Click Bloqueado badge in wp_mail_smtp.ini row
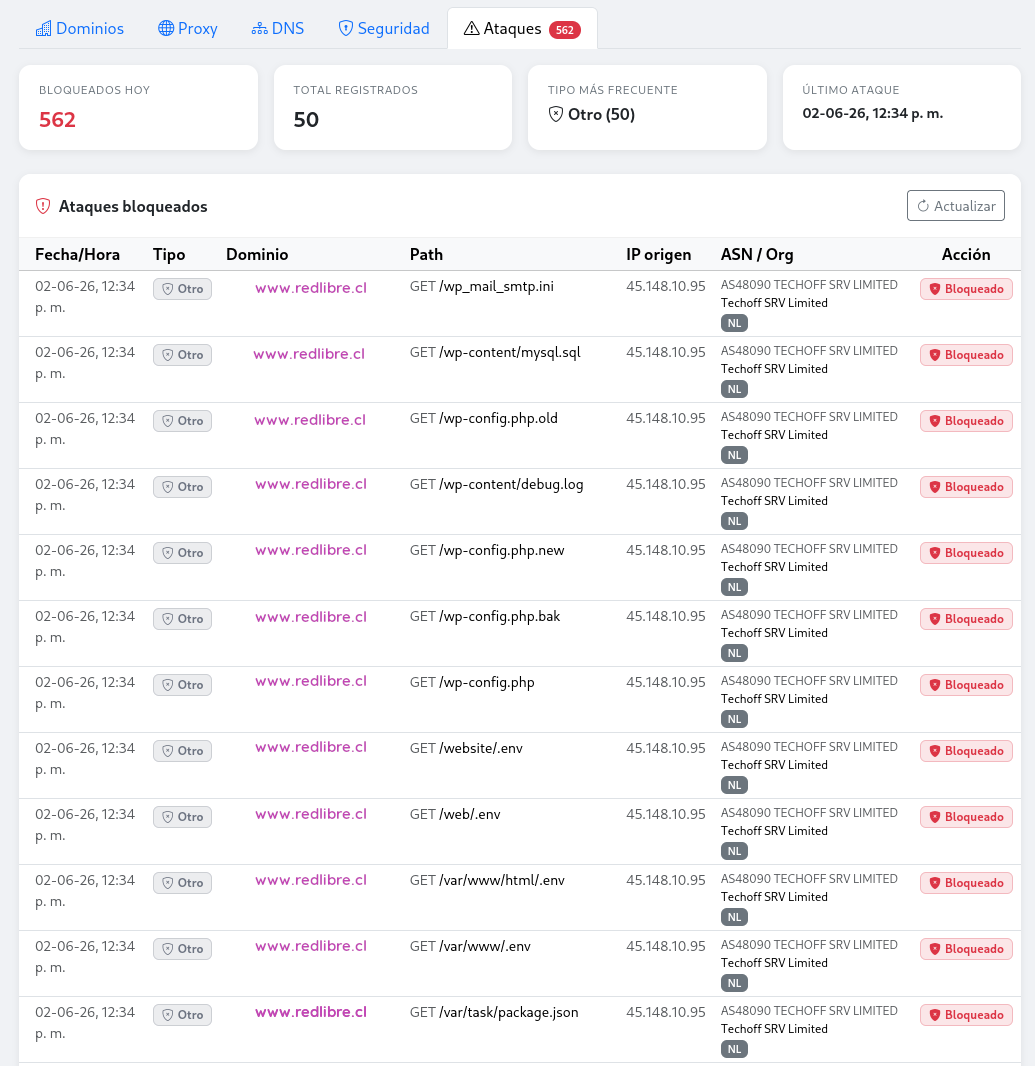1035x1066 pixels. coord(966,289)
